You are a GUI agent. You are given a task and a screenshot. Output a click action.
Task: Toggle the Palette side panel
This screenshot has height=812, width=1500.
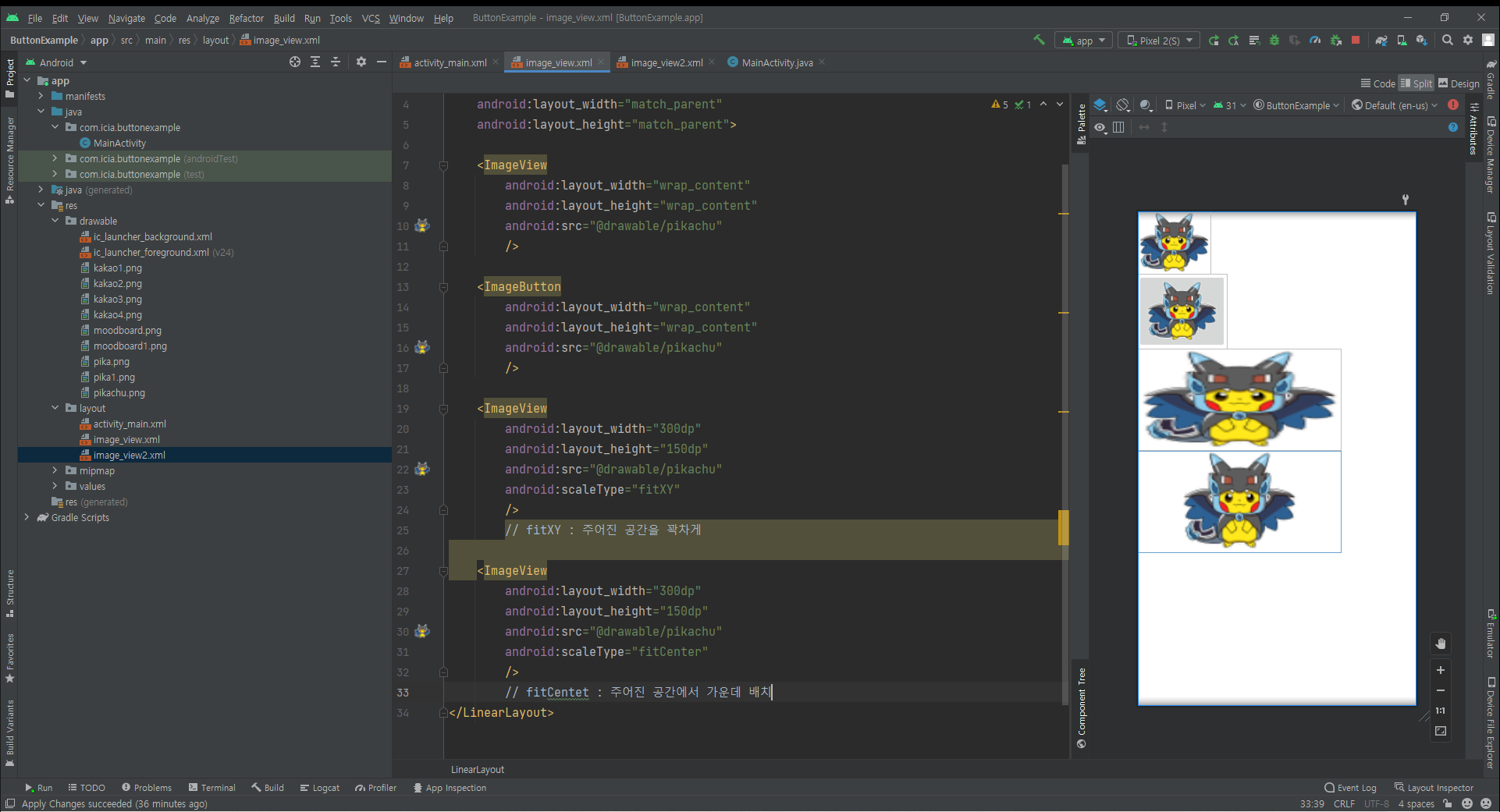[x=1081, y=124]
